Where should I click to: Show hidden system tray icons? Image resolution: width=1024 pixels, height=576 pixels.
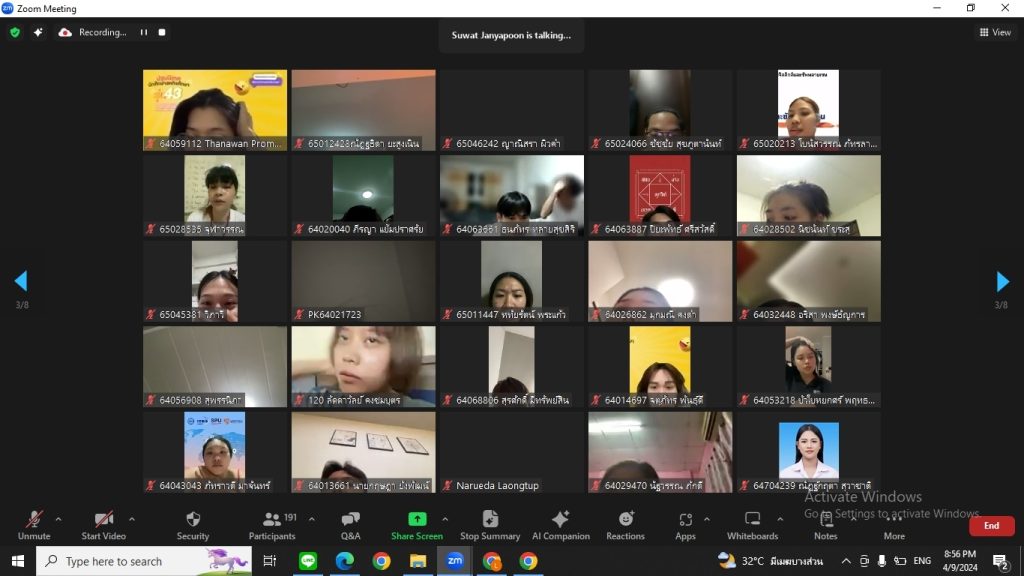846,561
